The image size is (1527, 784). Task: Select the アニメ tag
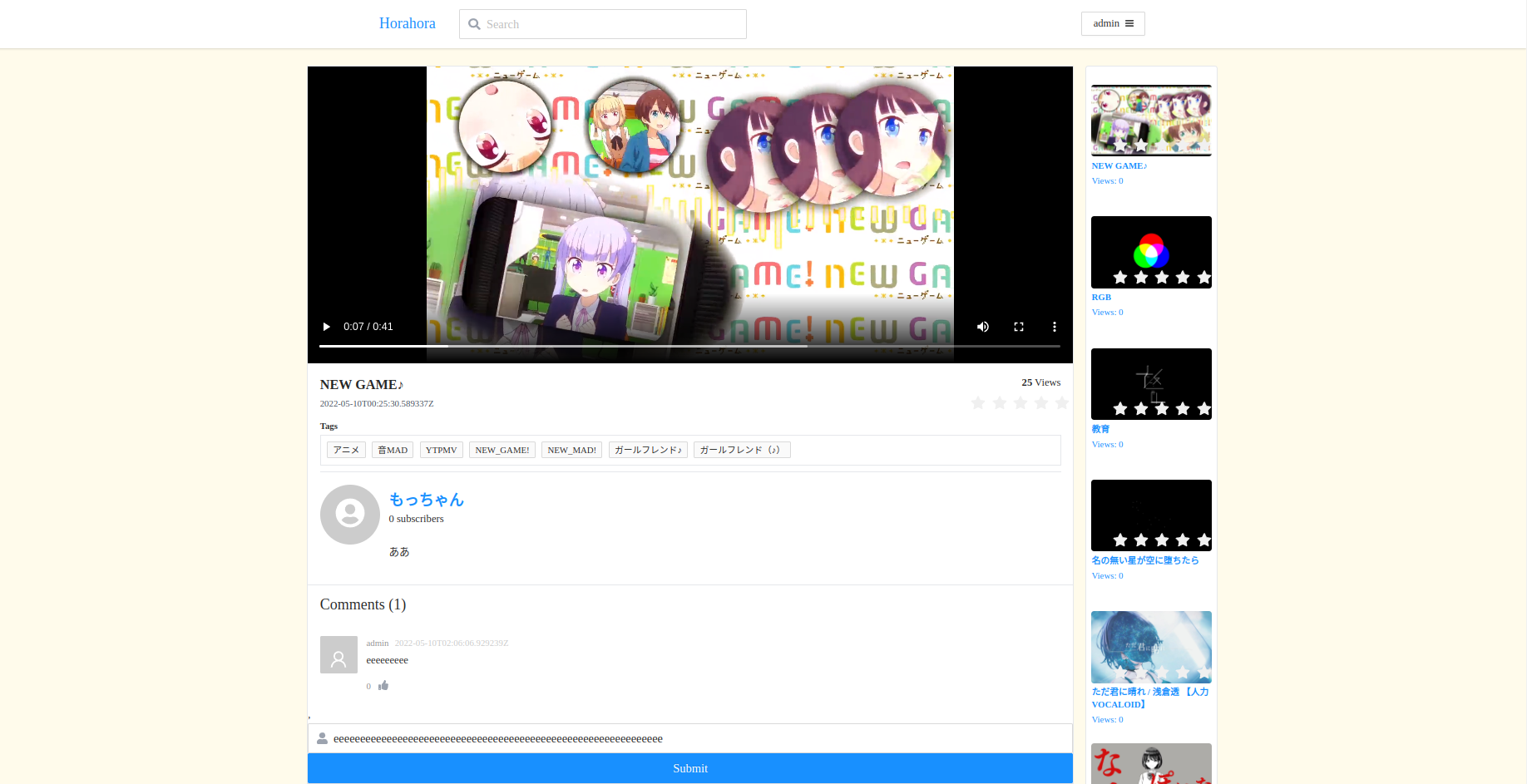[346, 450]
